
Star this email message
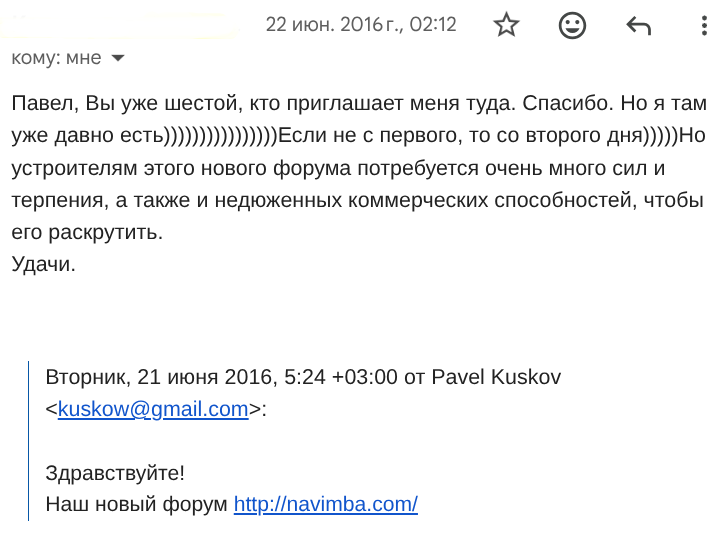[506, 24]
